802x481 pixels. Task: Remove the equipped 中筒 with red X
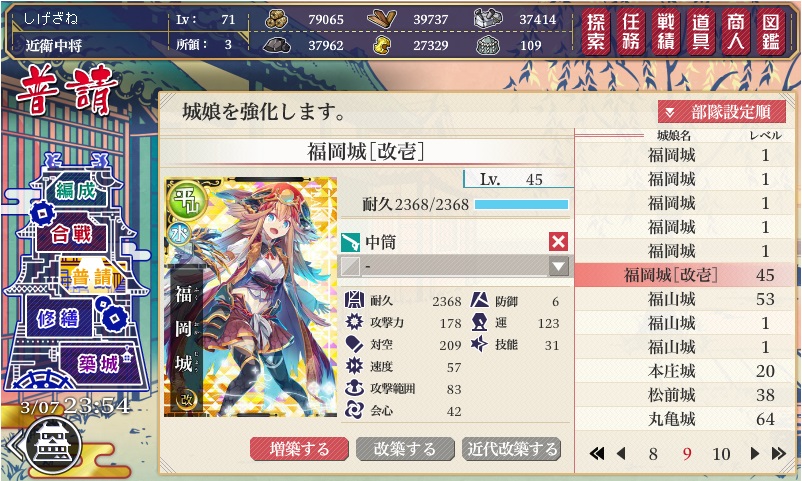558,241
